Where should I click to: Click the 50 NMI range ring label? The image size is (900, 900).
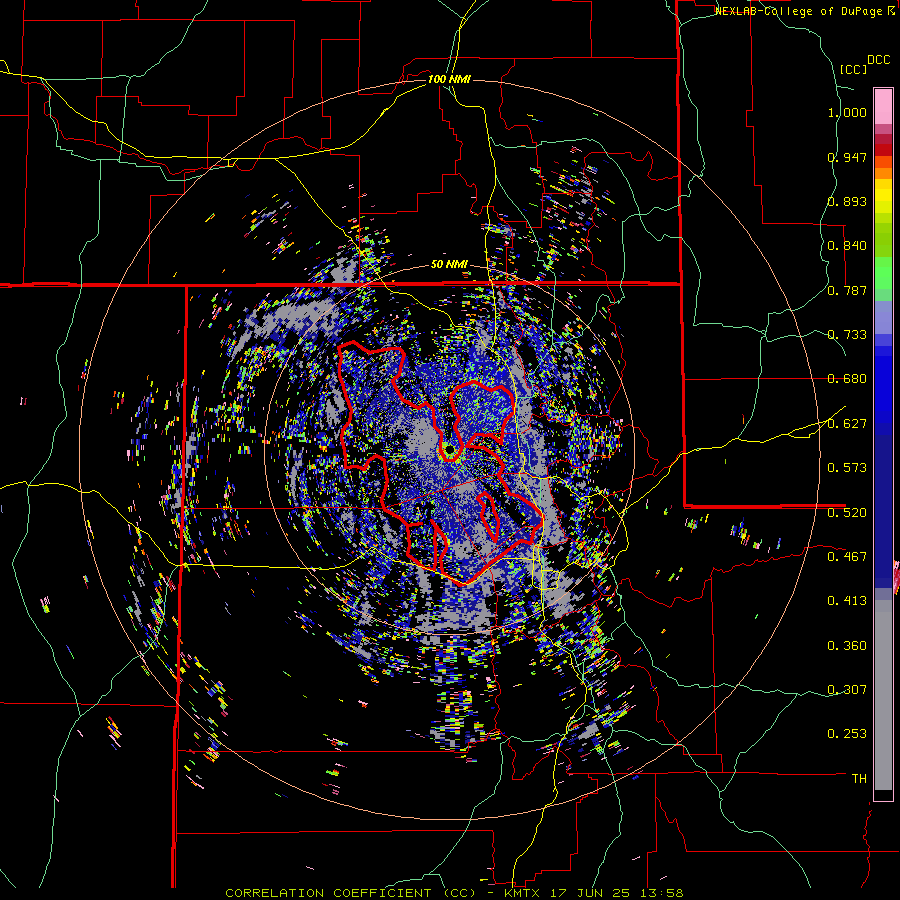tap(449, 265)
